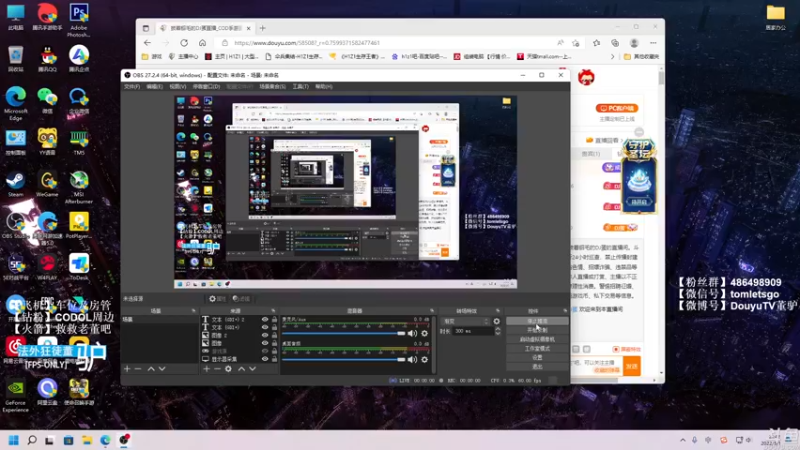The image size is (800, 450).
Task: Open scene transition properties gear
Action: click(x=496, y=321)
